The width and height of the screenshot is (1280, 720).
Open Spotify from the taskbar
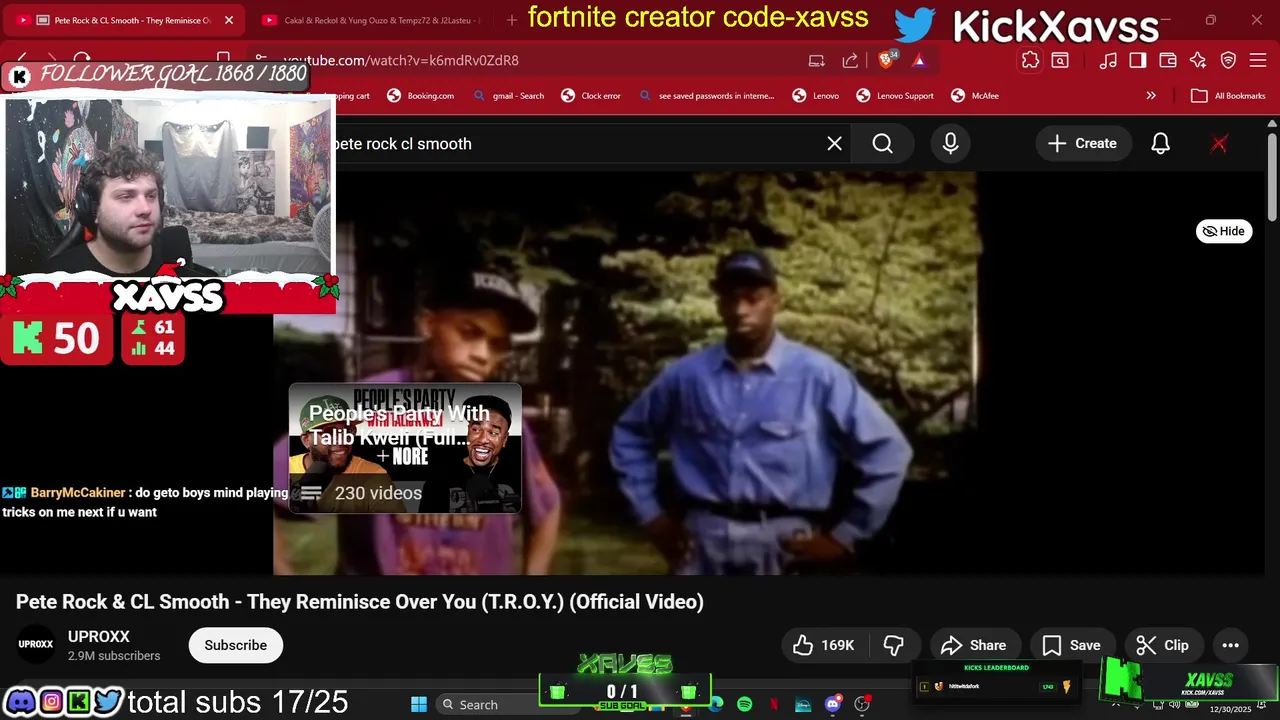tap(744, 704)
